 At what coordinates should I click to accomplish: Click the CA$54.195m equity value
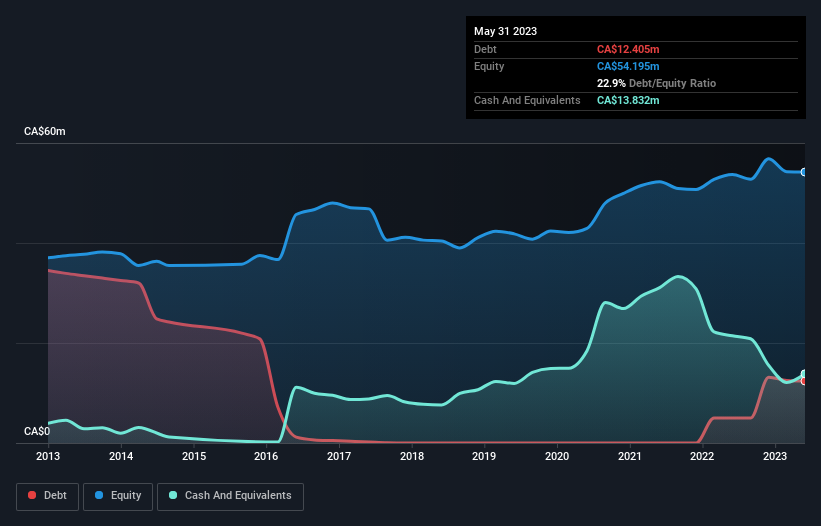pyautogui.click(x=628, y=66)
